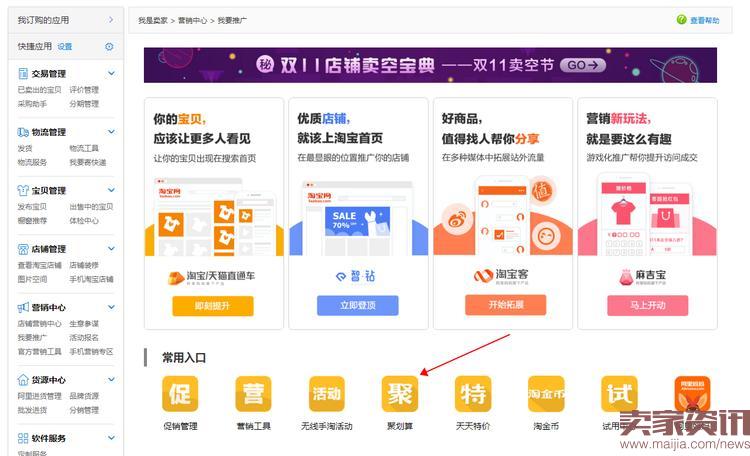This screenshot has width=750, height=456.
Task: Click the 店铺管理 shop icon
Action: pos(23,249)
